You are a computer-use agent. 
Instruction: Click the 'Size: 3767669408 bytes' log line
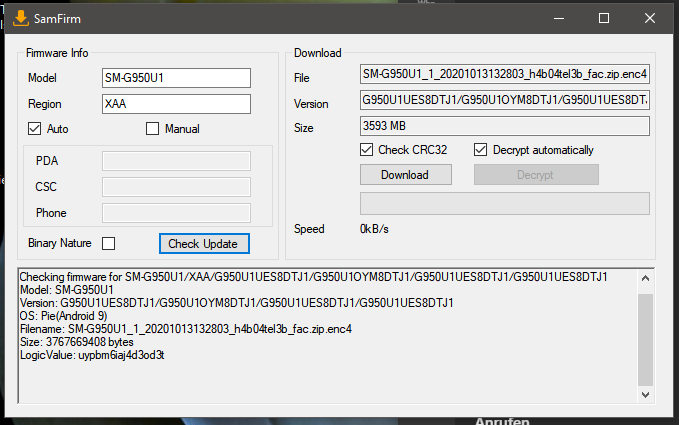77,342
